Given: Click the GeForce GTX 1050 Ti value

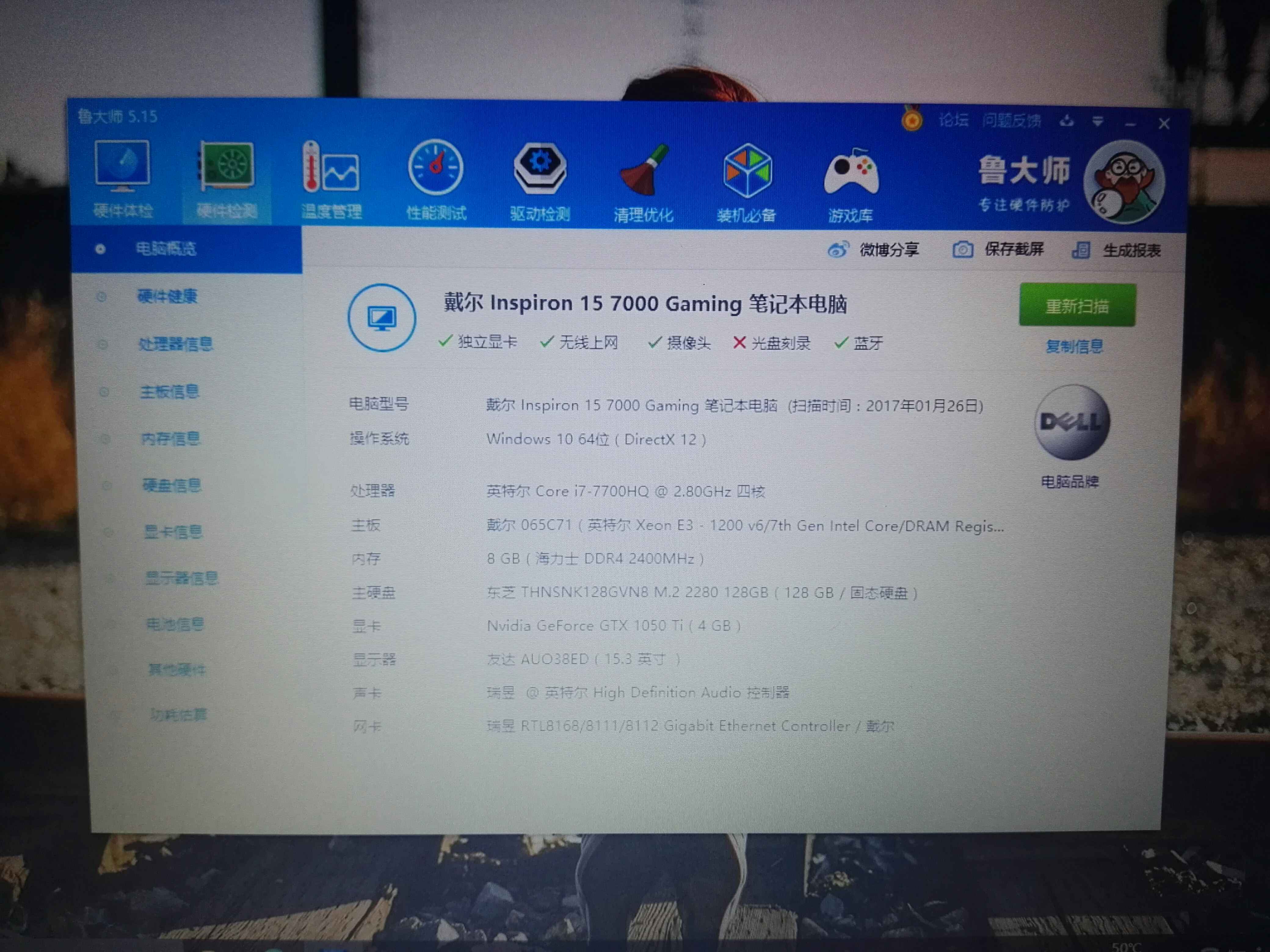Looking at the screenshot, I should click(614, 626).
